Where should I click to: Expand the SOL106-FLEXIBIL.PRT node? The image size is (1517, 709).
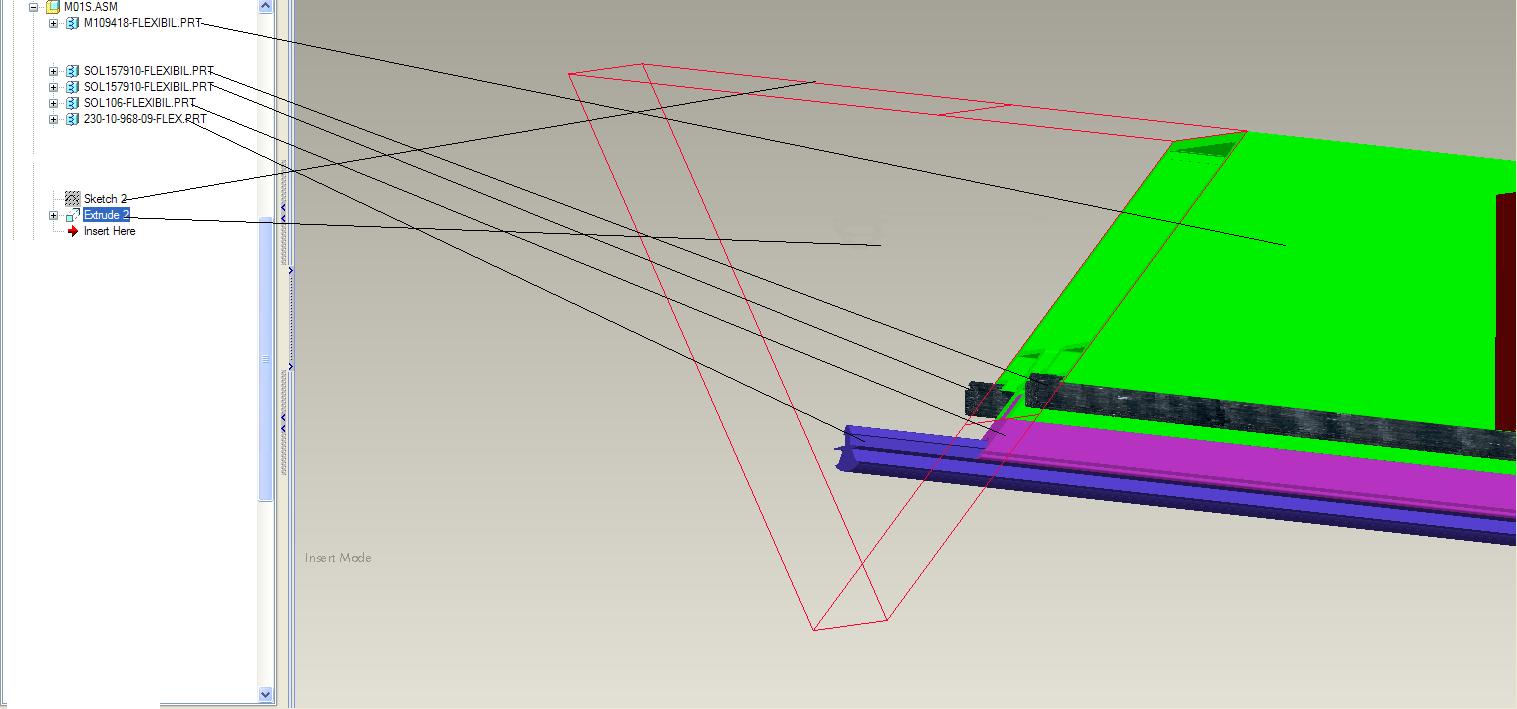(x=53, y=103)
